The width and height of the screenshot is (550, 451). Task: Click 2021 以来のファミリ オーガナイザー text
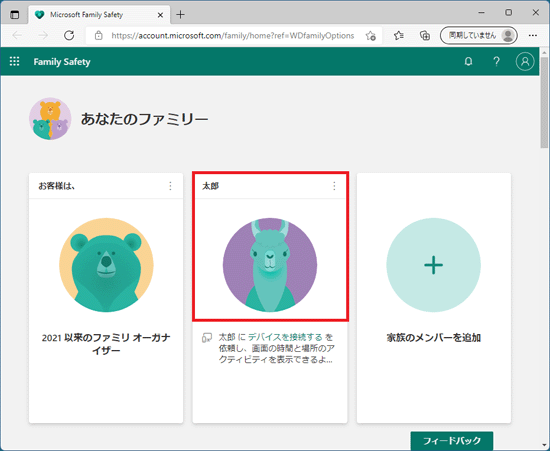coord(106,344)
